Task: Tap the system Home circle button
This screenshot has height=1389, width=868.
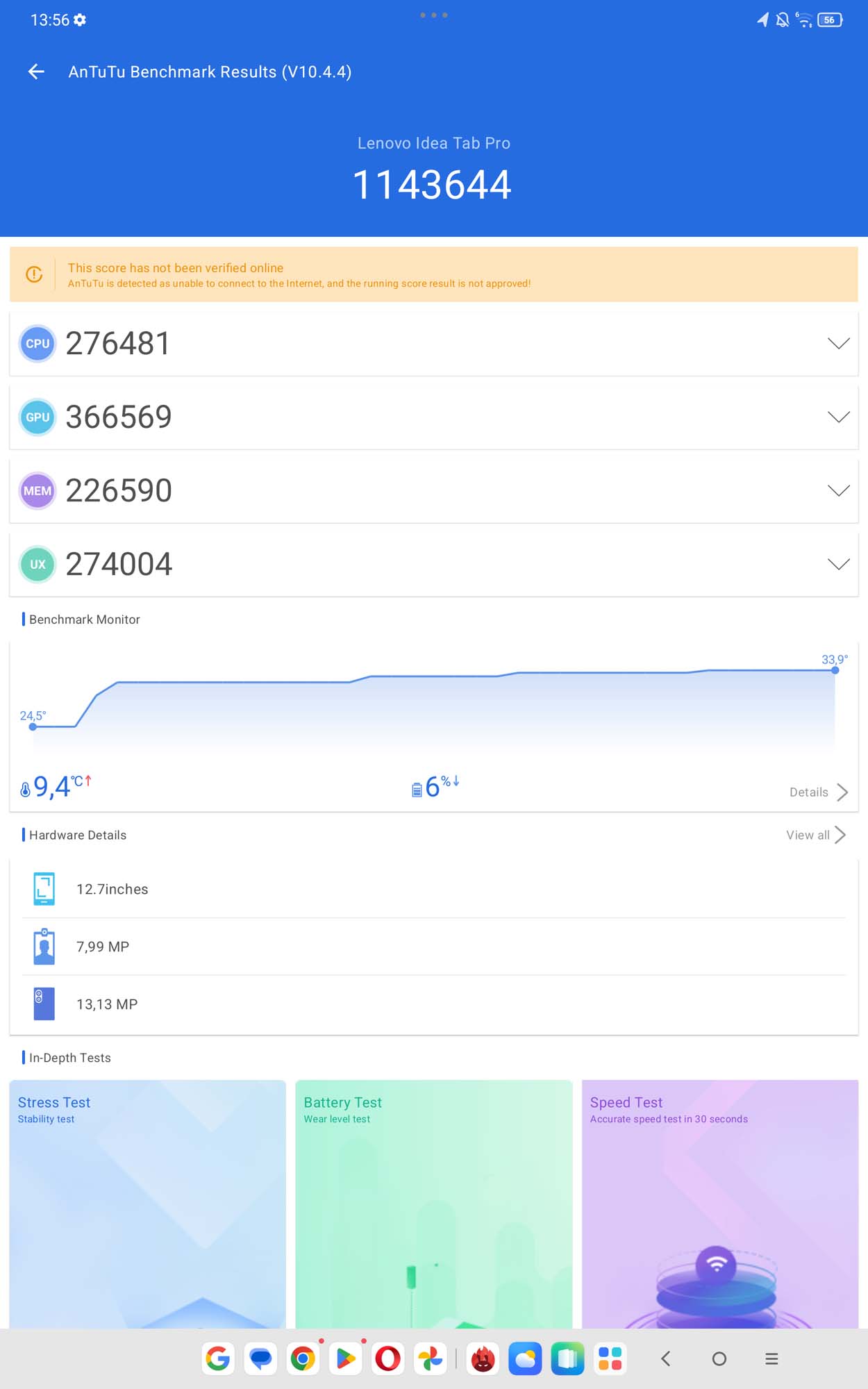Action: click(719, 1358)
